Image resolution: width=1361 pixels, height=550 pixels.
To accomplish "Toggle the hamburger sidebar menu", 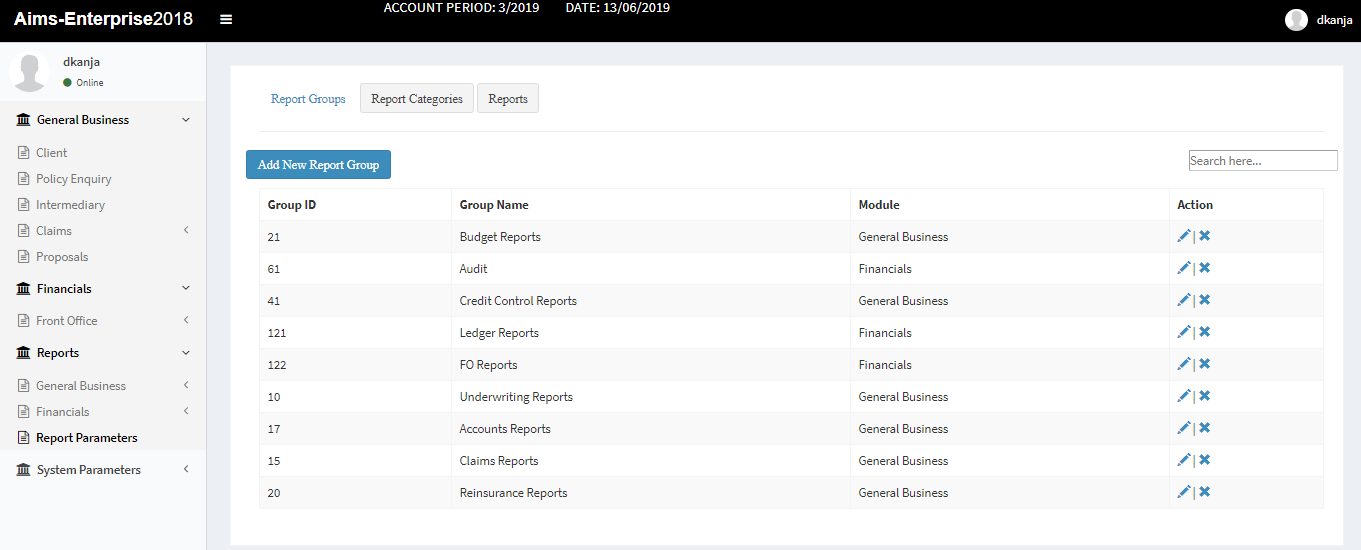I will pos(226,20).
